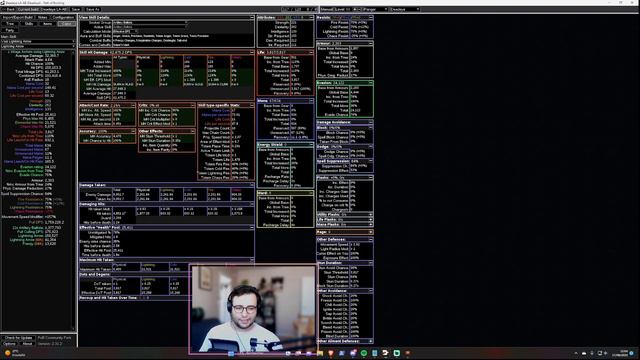Screen dimensions: 640x360
Task: Collapse the Skill Hit Damage section
Action: click(x=252, y=52)
